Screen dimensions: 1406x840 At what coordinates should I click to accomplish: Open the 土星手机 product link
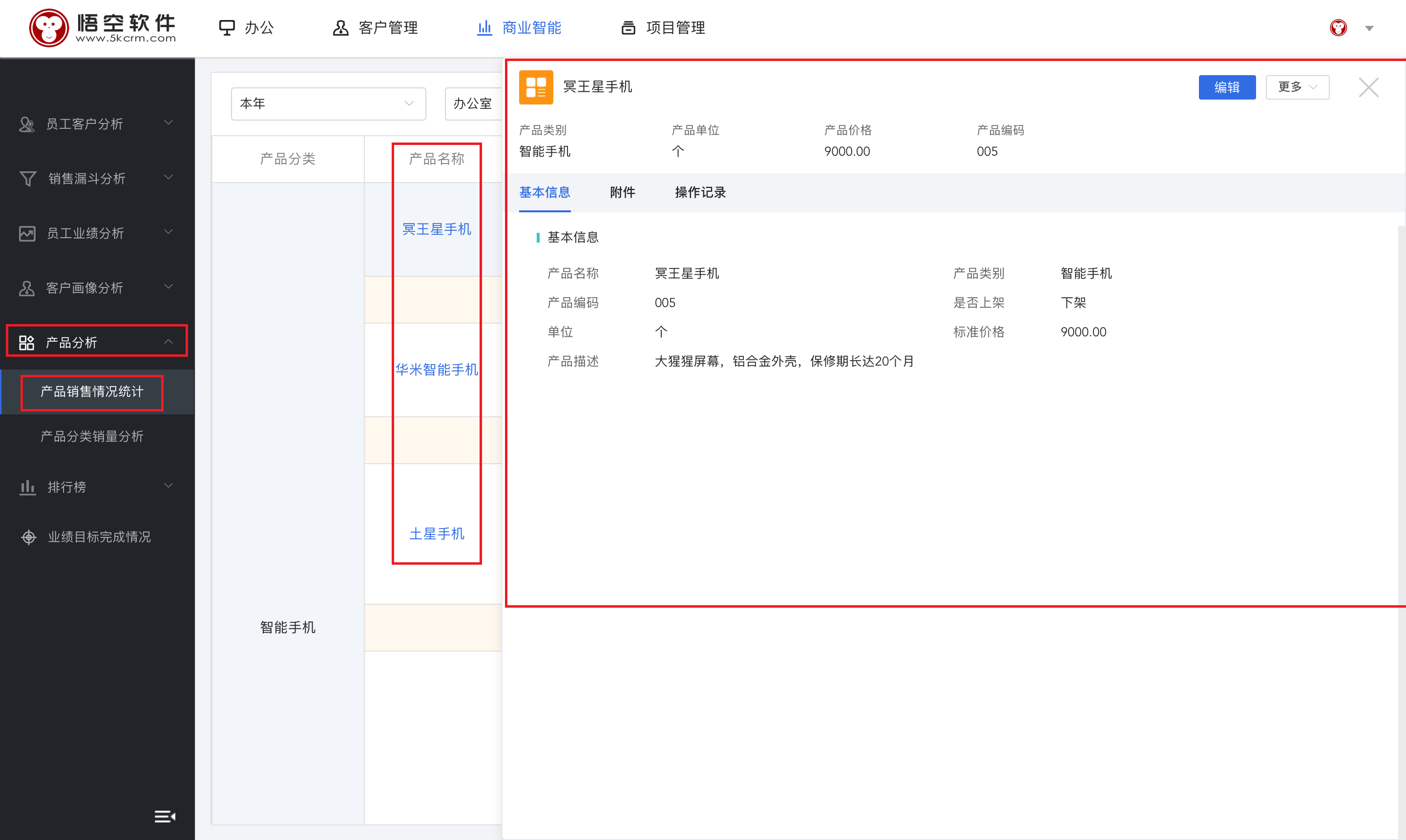[x=437, y=534]
